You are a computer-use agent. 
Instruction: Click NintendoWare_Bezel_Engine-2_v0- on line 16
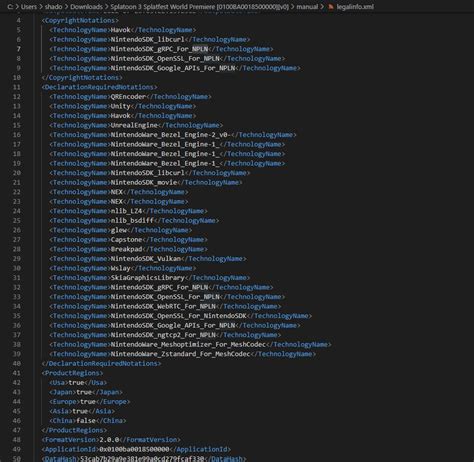pyautogui.click(x=171, y=135)
